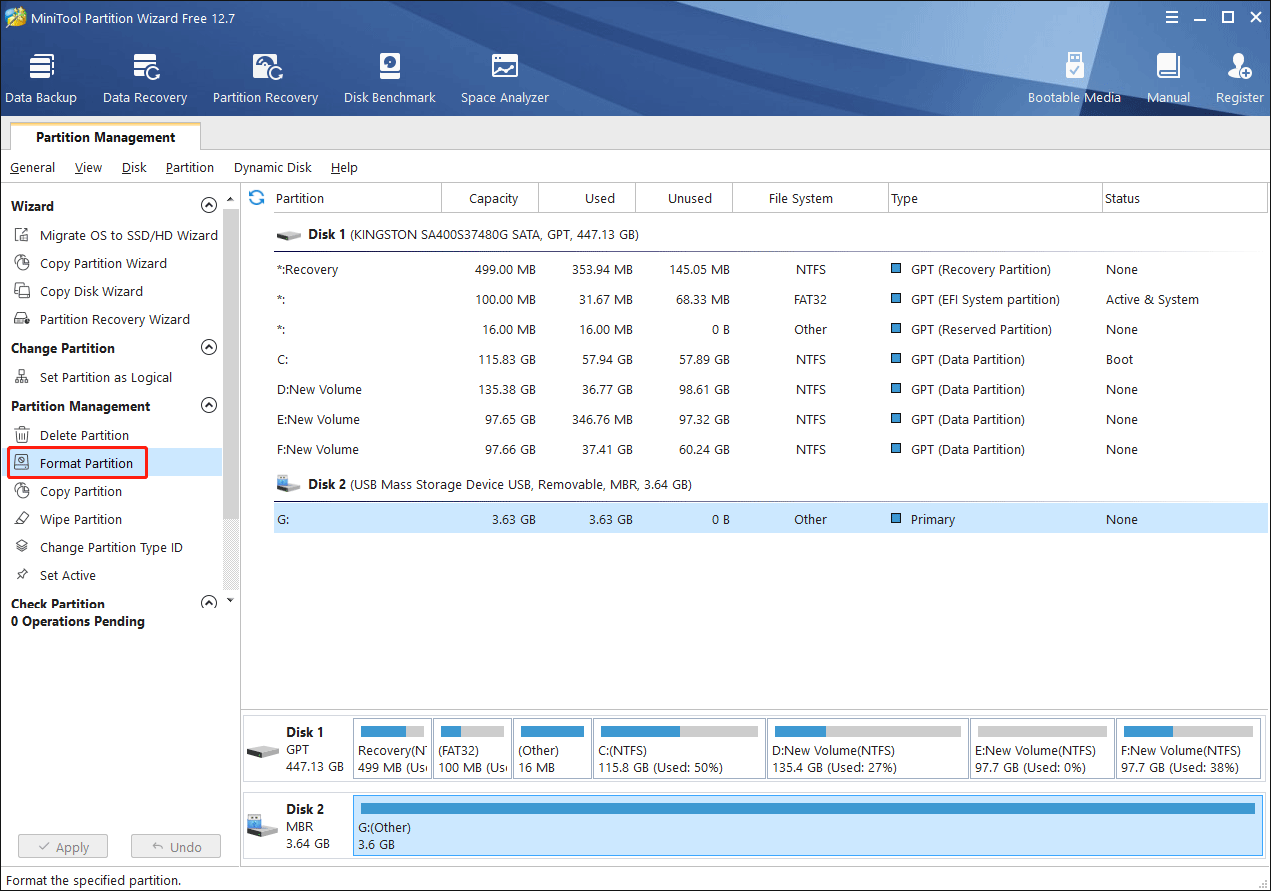Open the hamburger menu in title bar
Viewport: 1271px width, 891px height.
pyautogui.click(x=1171, y=17)
